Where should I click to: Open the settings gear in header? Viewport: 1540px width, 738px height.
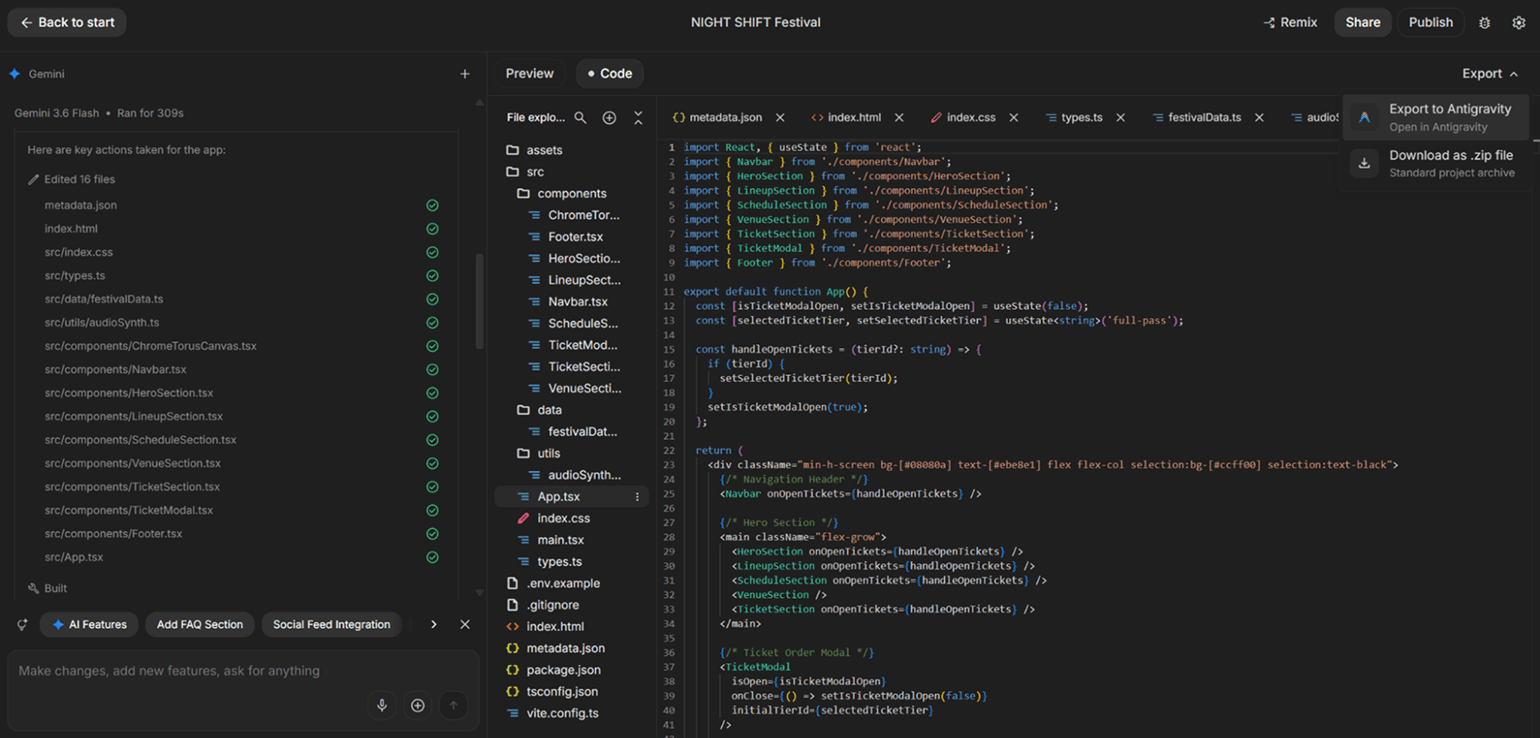click(1518, 23)
